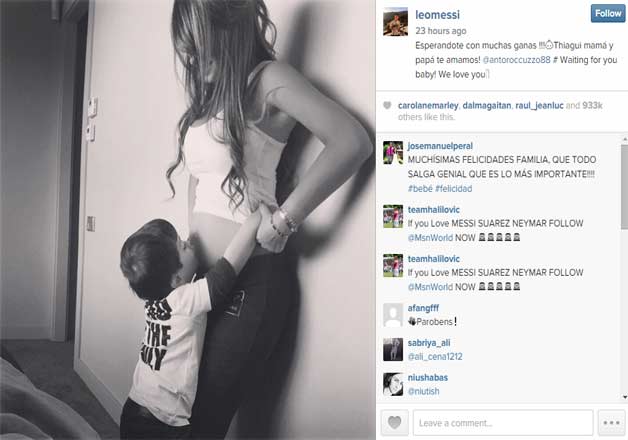Click the comments scrollbar down arrow
This screenshot has height=440, width=628.
click(624, 397)
